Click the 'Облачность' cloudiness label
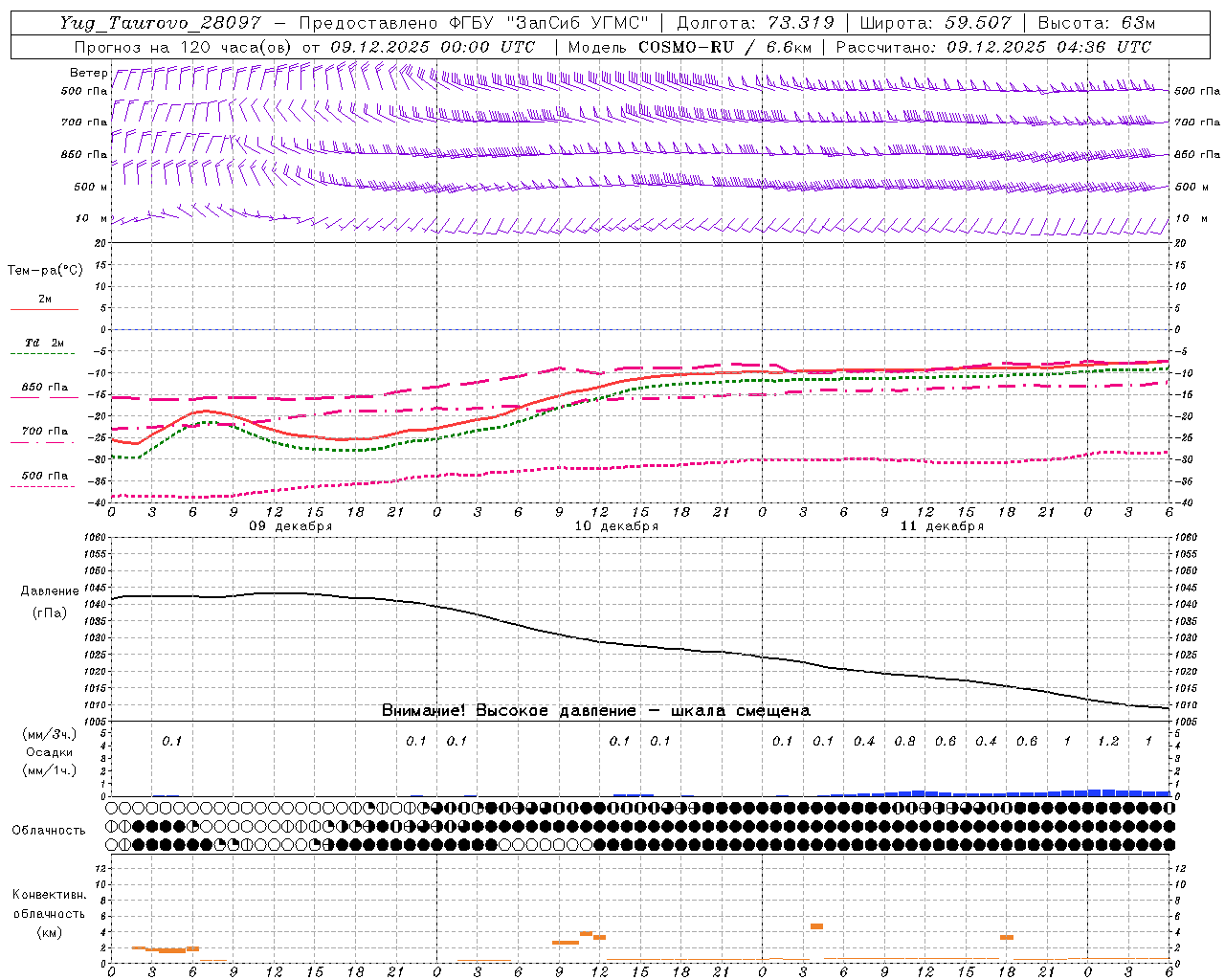This screenshot has width=1225, height=980. [49, 830]
